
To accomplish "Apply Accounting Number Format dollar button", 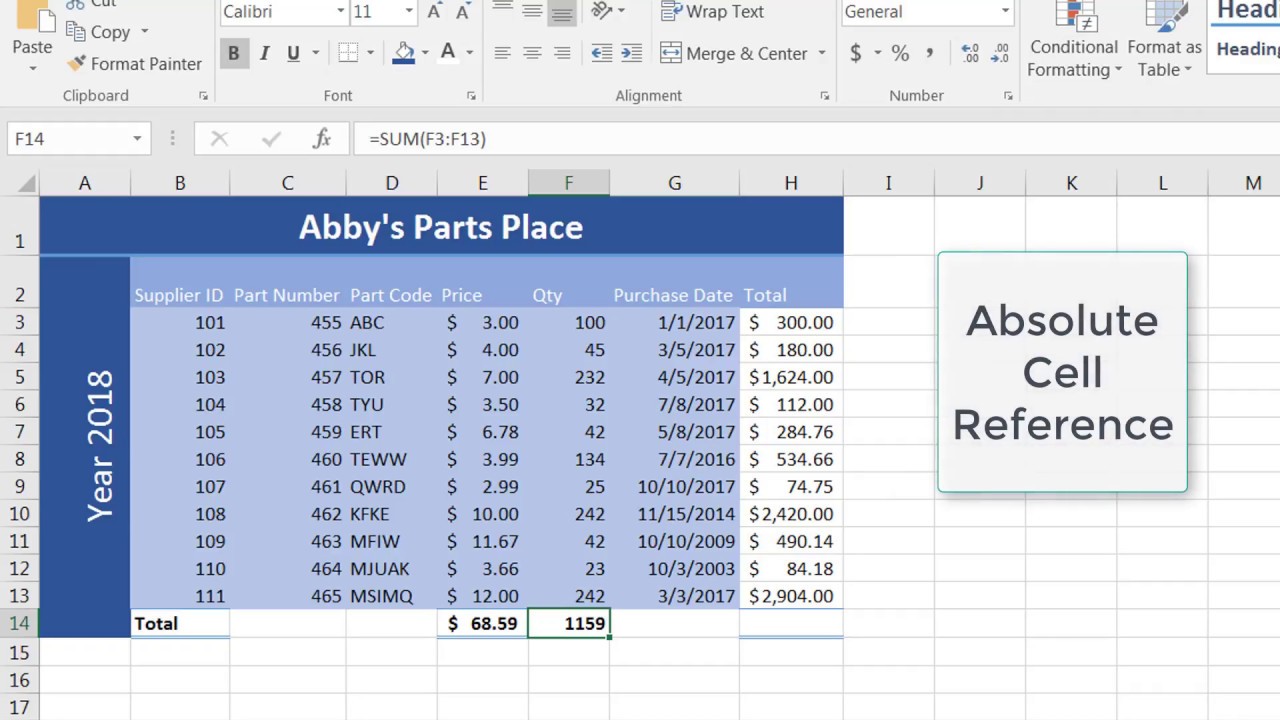I will pyautogui.click(x=855, y=53).
